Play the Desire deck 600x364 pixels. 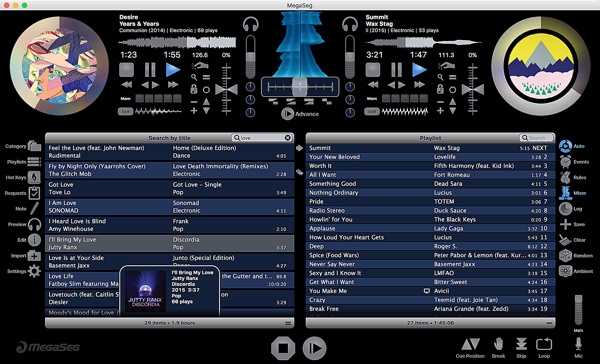(173, 70)
